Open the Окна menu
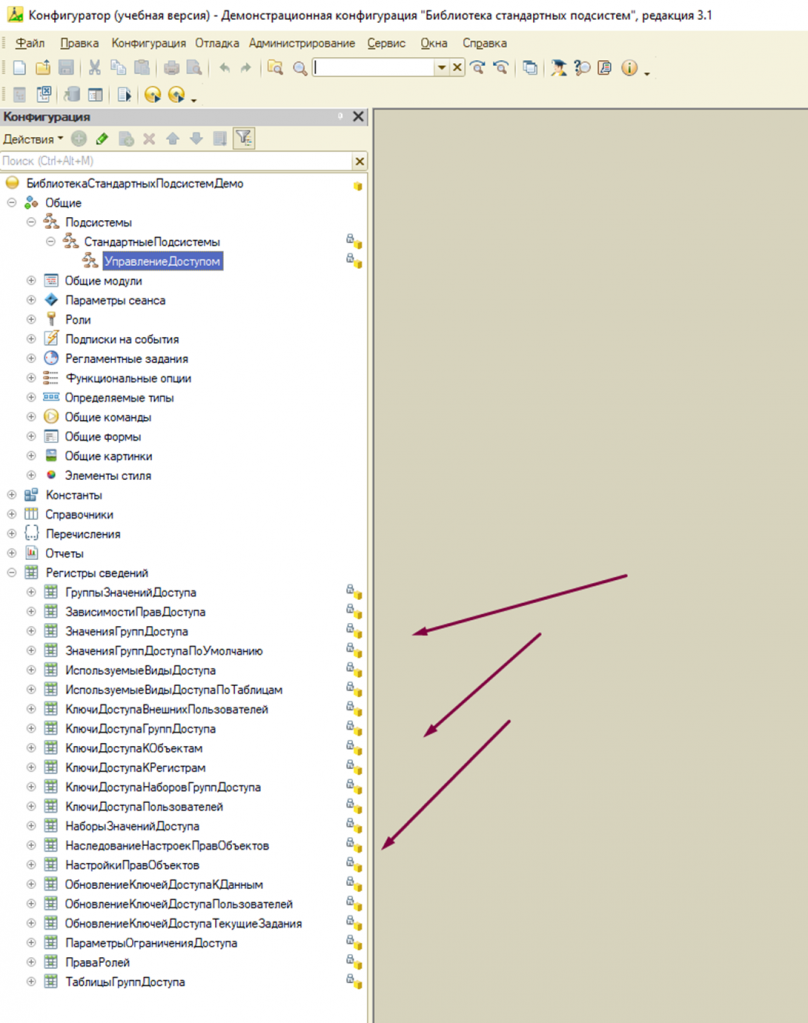 tap(434, 43)
